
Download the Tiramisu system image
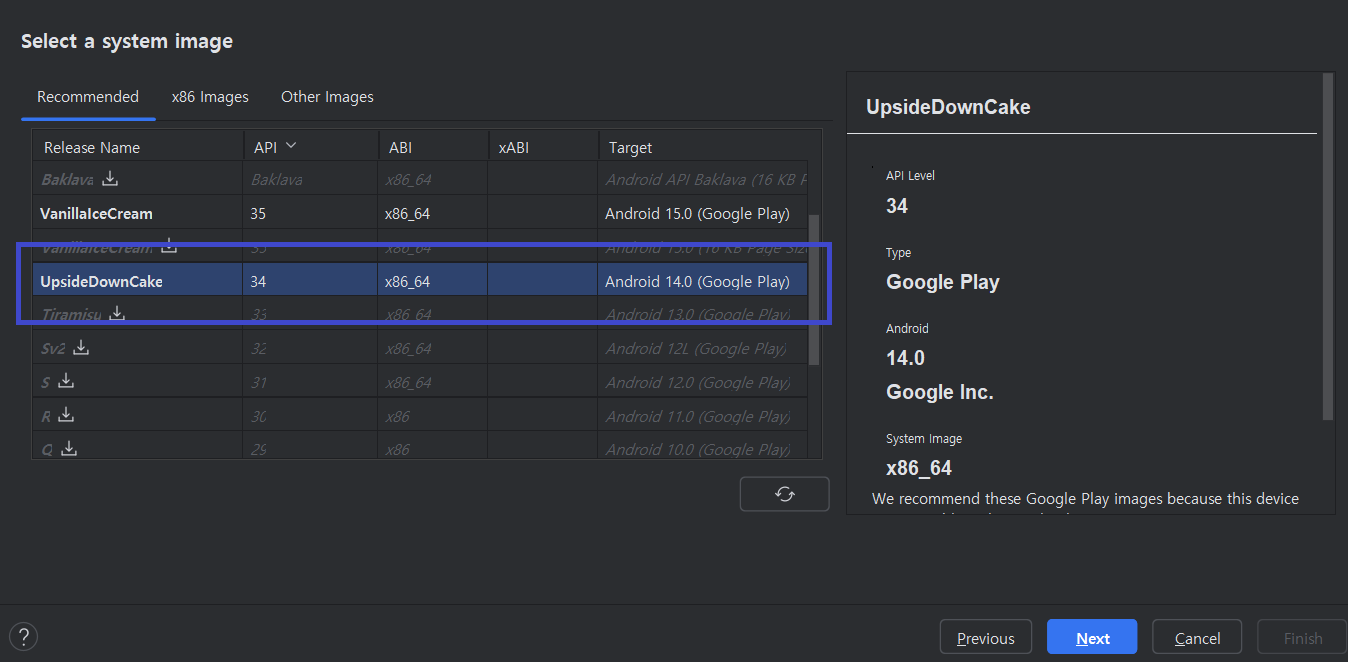[x=117, y=314]
